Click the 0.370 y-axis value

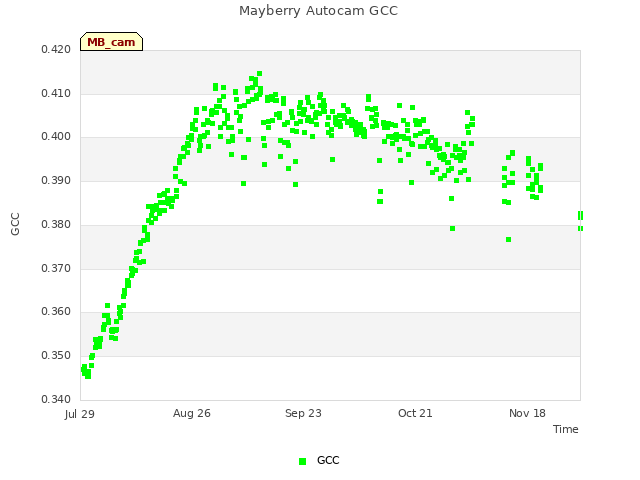pos(56,269)
